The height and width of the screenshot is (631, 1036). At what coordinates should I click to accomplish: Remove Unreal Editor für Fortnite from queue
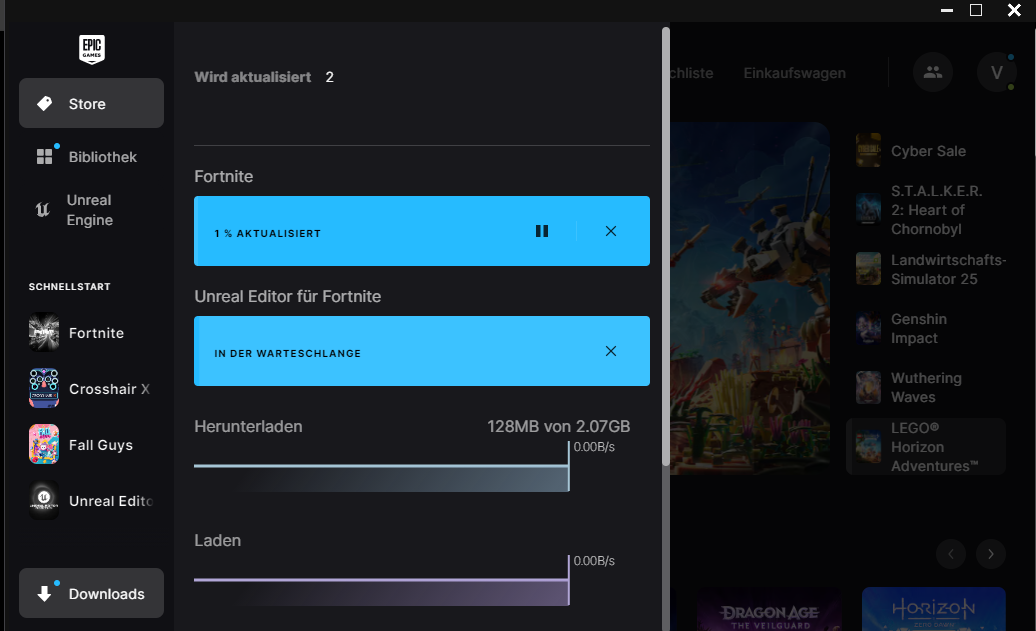pyautogui.click(x=611, y=351)
